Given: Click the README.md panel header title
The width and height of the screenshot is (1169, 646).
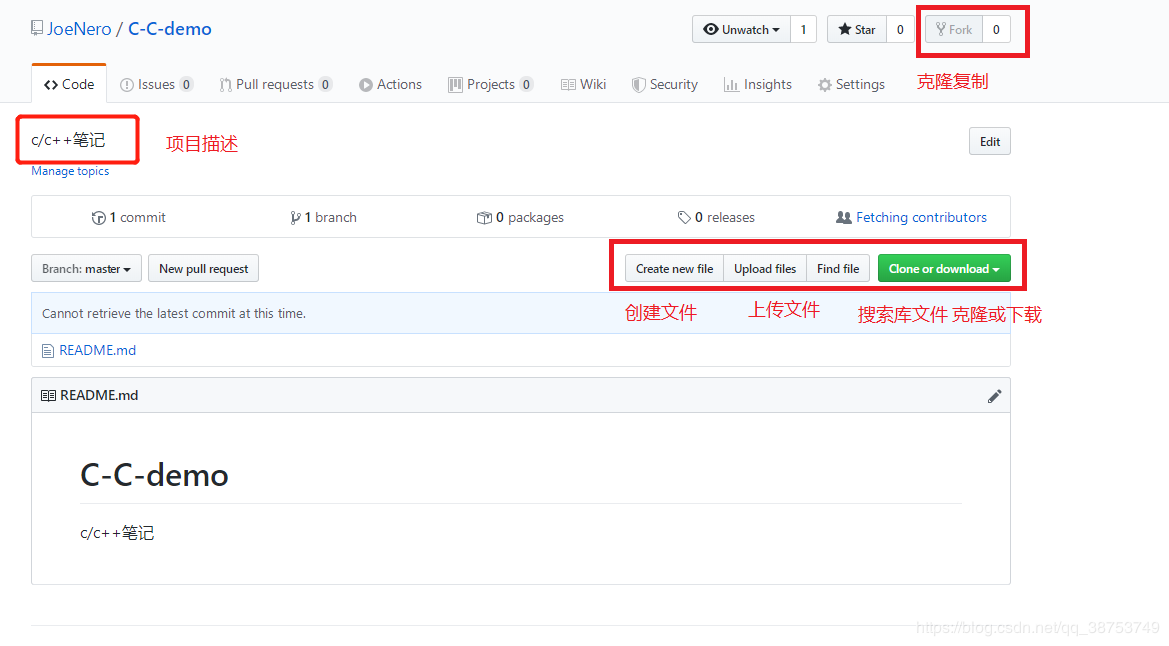Looking at the screenshot, I should point(99,395).
